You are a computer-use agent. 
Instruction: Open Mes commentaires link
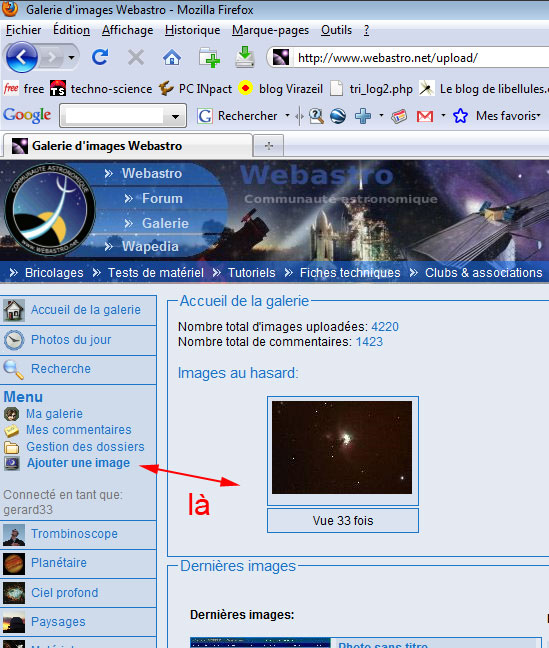click(79, 430)
